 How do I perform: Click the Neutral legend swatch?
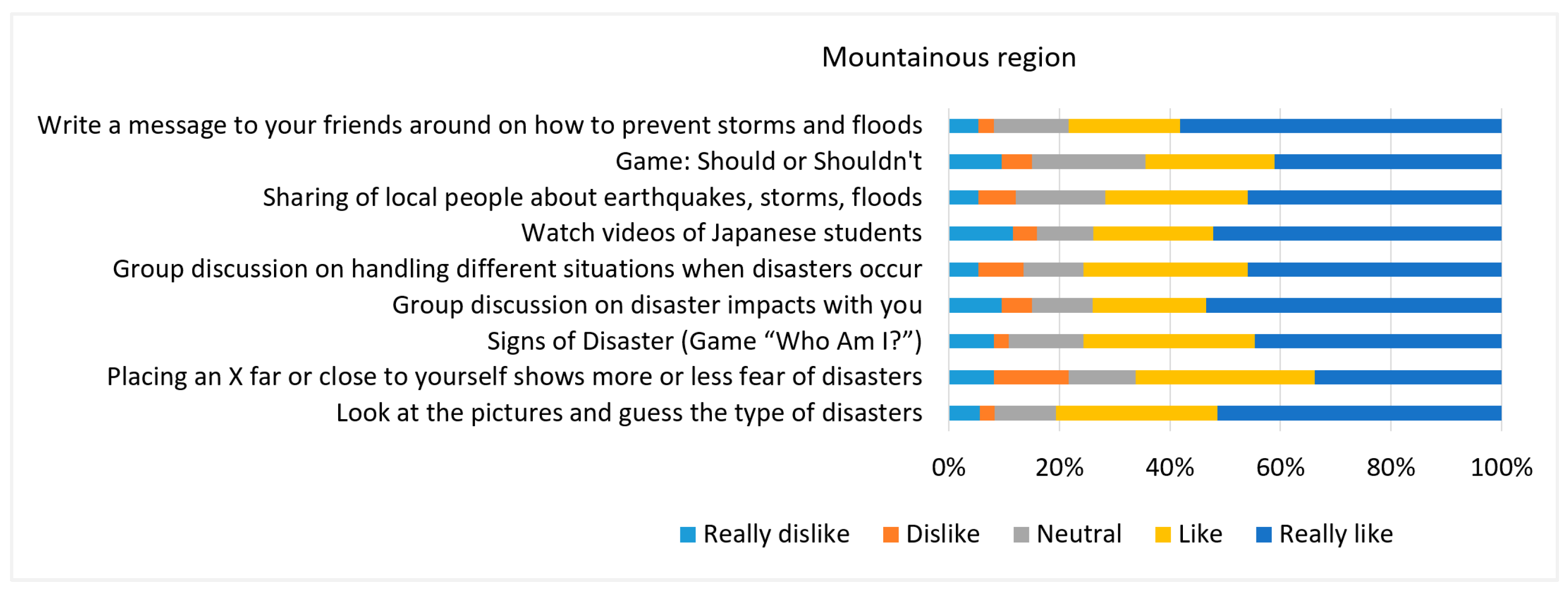(1021, 534)
